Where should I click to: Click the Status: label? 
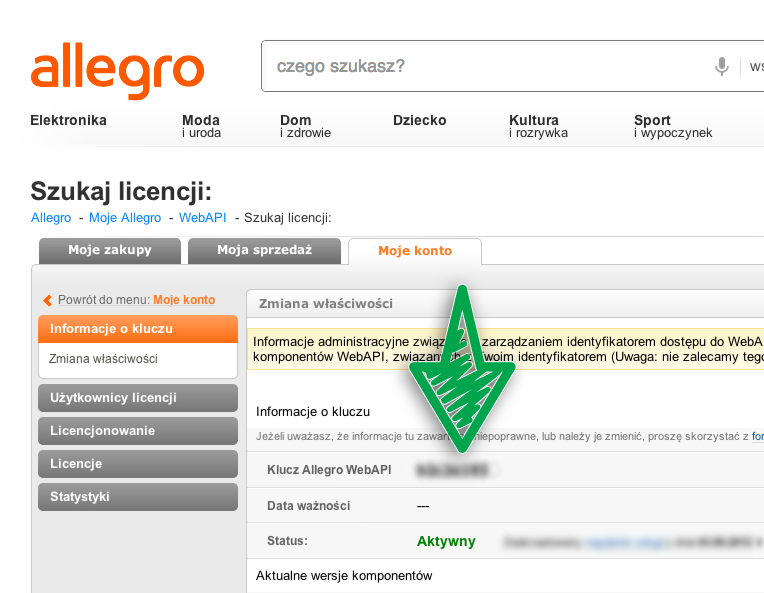coord(287,541)
